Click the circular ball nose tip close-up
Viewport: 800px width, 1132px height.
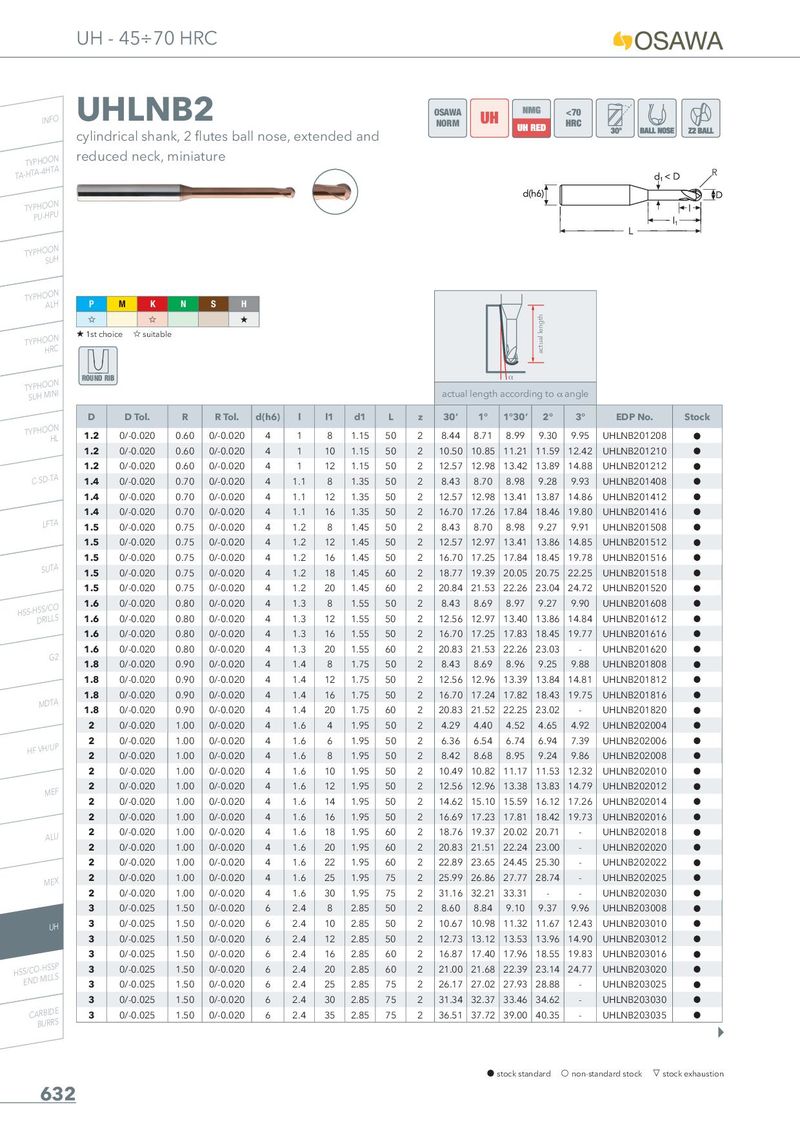335,191
